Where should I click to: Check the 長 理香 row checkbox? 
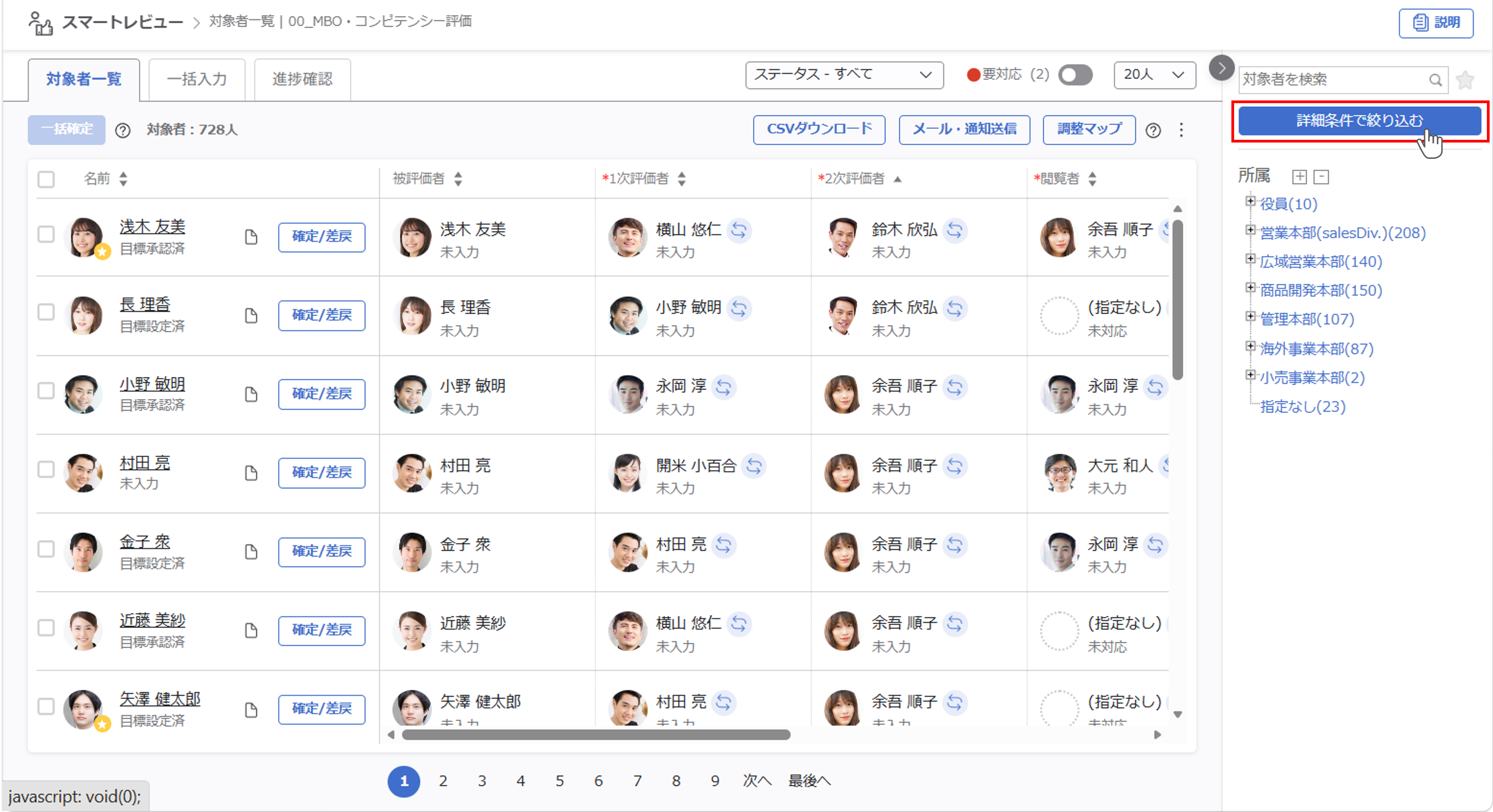click(x=46, y=313)
